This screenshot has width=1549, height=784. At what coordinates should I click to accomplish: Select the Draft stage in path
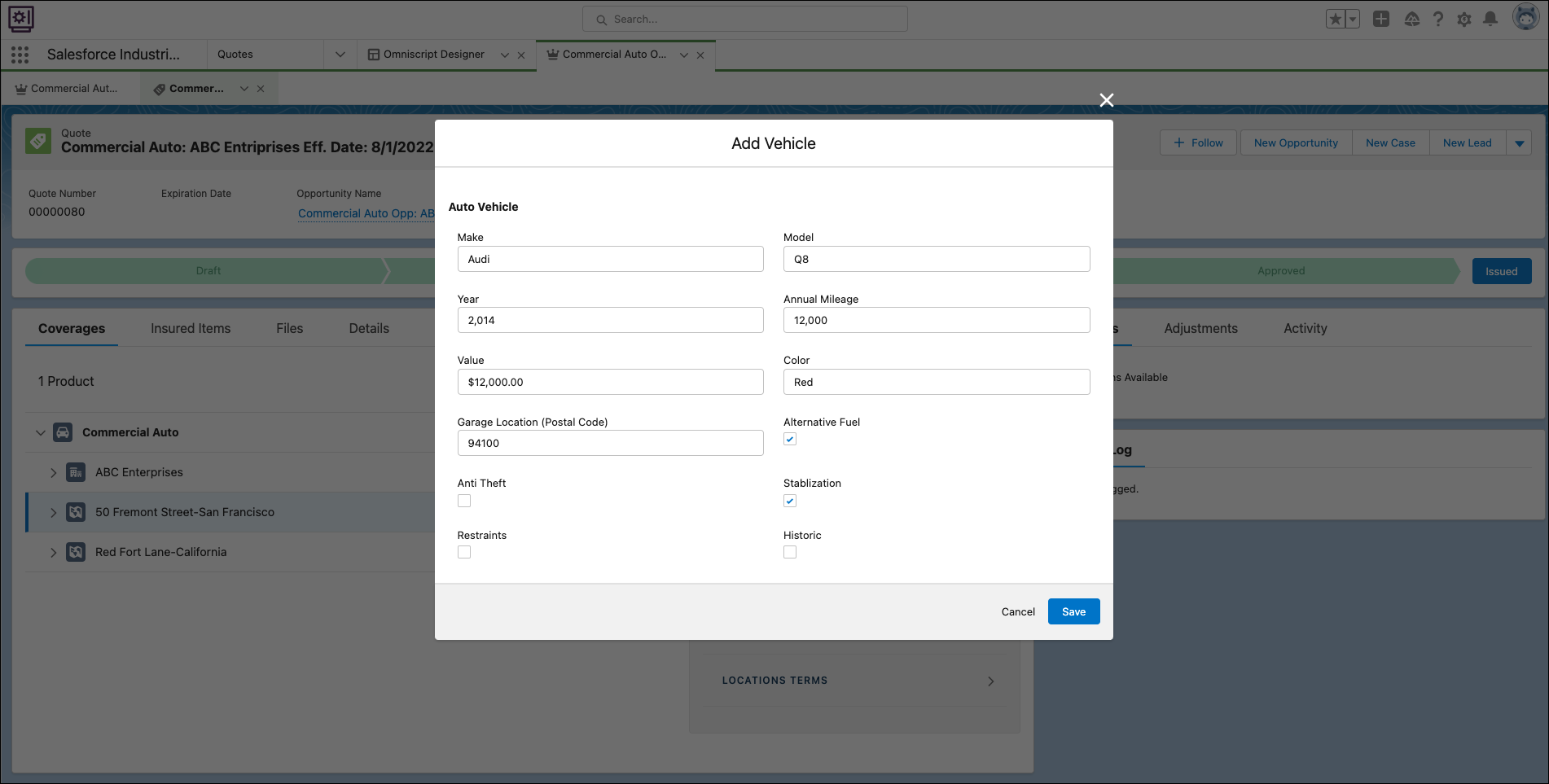pyautogui.click(x=208, y=271)
